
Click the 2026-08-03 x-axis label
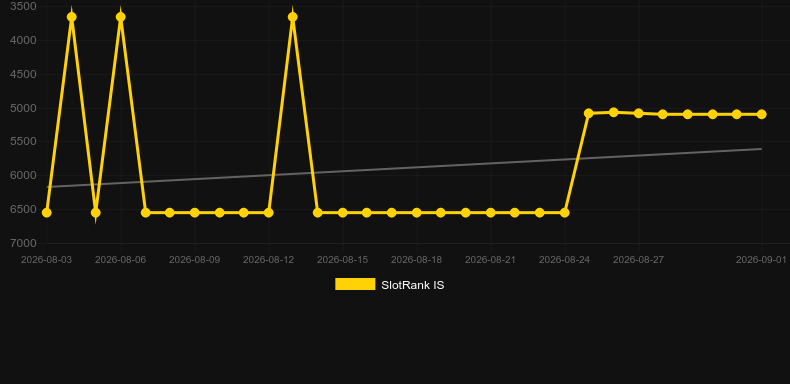pyautogui.click(x=46, y=260)
